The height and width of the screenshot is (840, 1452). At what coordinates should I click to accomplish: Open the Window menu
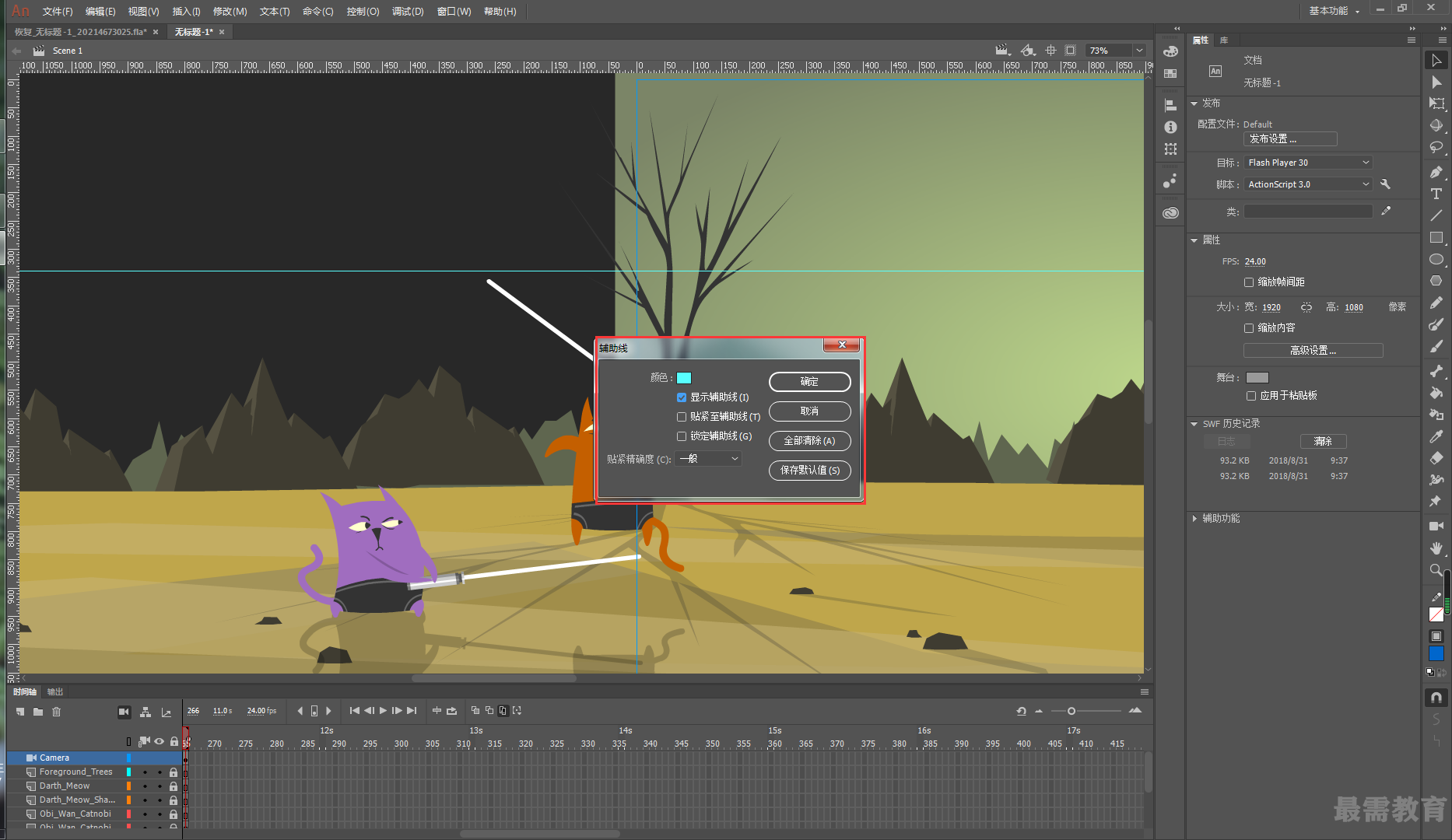coord(454,12)
